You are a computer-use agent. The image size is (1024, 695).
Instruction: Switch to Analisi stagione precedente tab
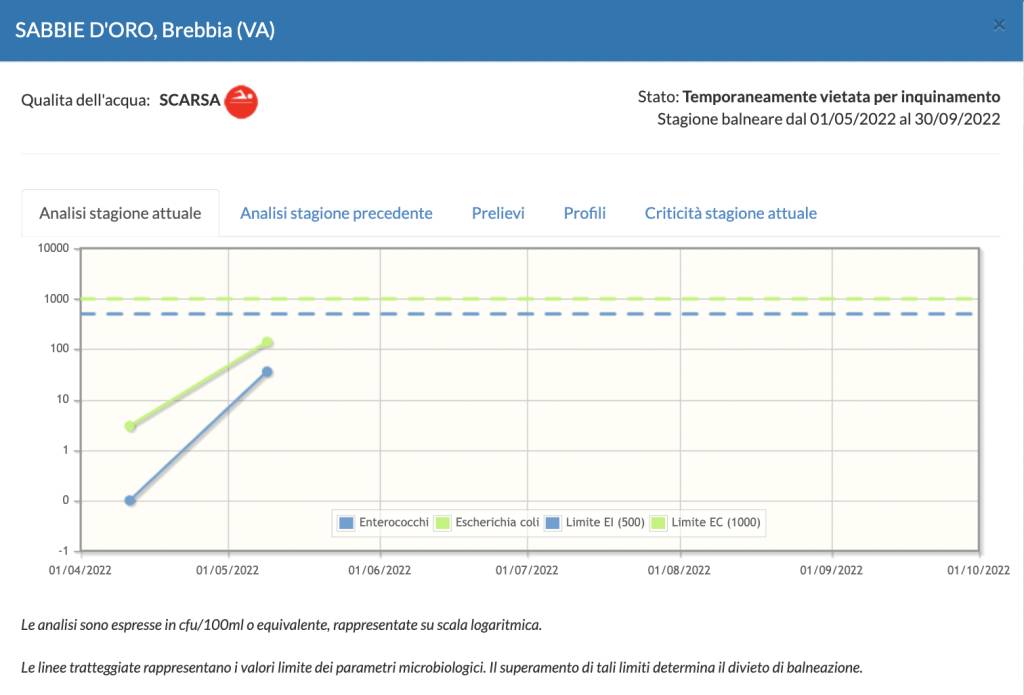pyautogui.click(x=336, y=213)
